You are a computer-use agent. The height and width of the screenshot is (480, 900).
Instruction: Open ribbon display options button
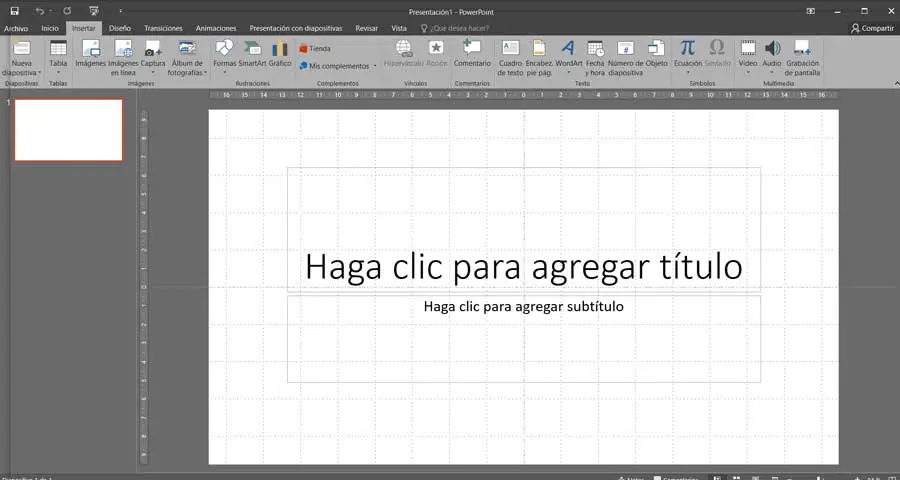coord(810,11)
